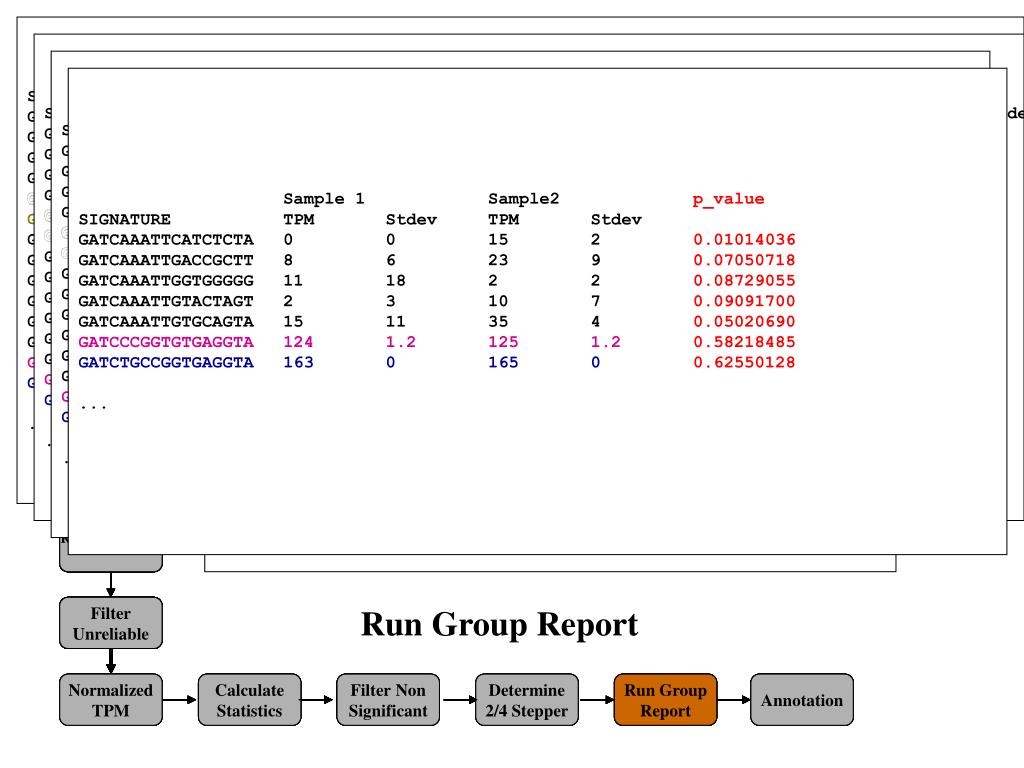Select Sample2 TPM value 165
The height and width of the screenshot is (768, 1024).
point(504,362)
